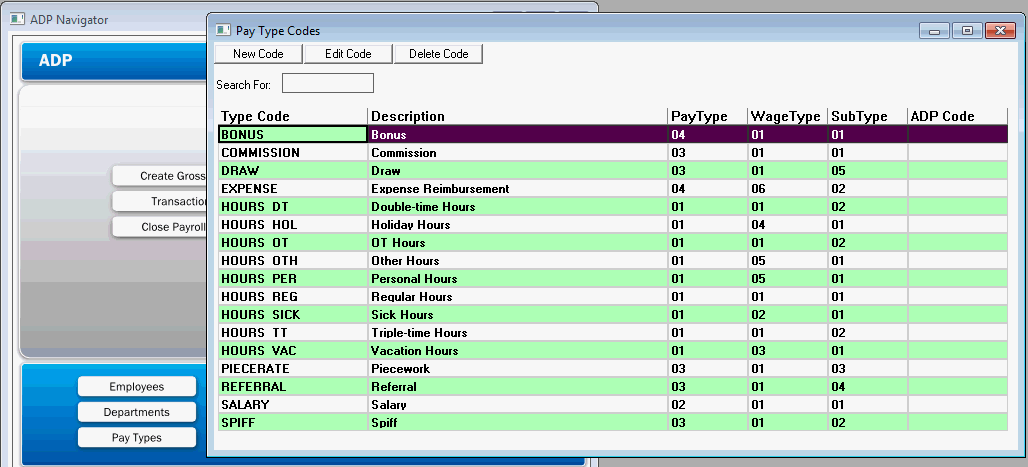Click Transaction button in ADP Navigator
Screen dimensions: 1028x467
[159, 201]
